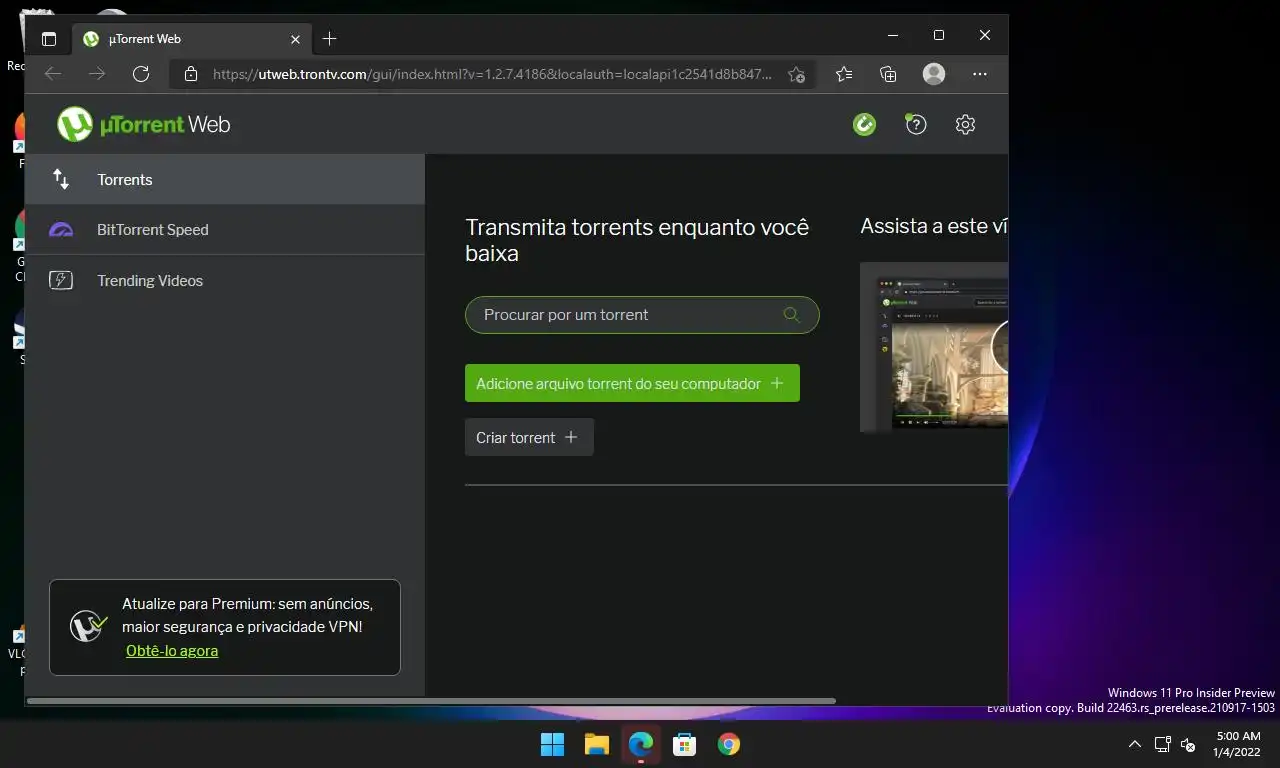The width and height of the screenshot is (1280, 768).
Task: Click the tutorial video thumbnail
Action: tap(934, 347)
